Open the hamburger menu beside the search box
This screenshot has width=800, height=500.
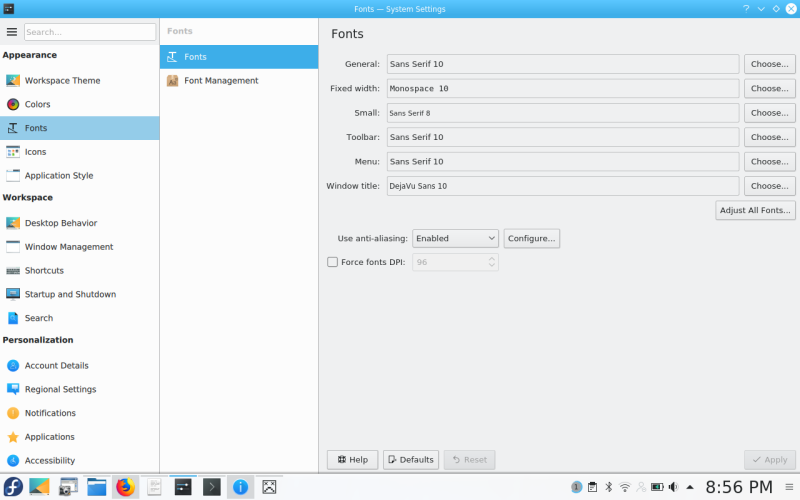pyautogui.click(x=12, y=32)
